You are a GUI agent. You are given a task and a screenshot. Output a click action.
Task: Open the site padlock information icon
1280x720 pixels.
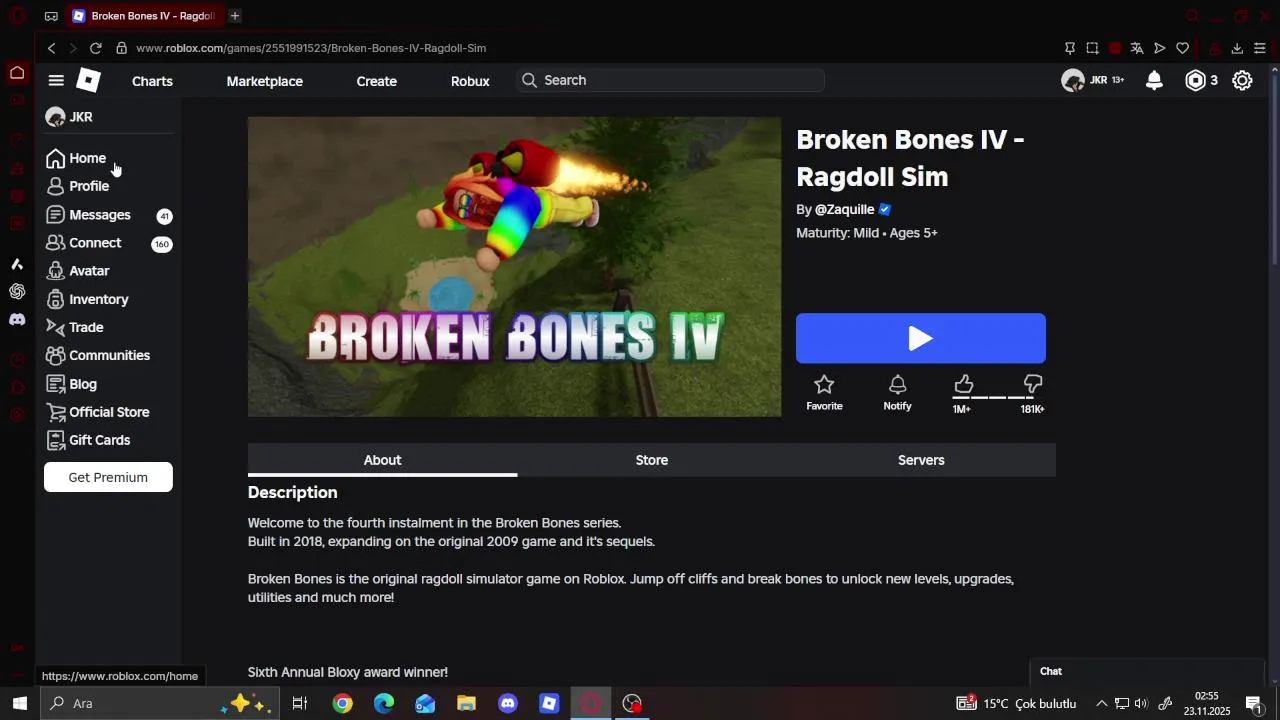click(121, 48)
